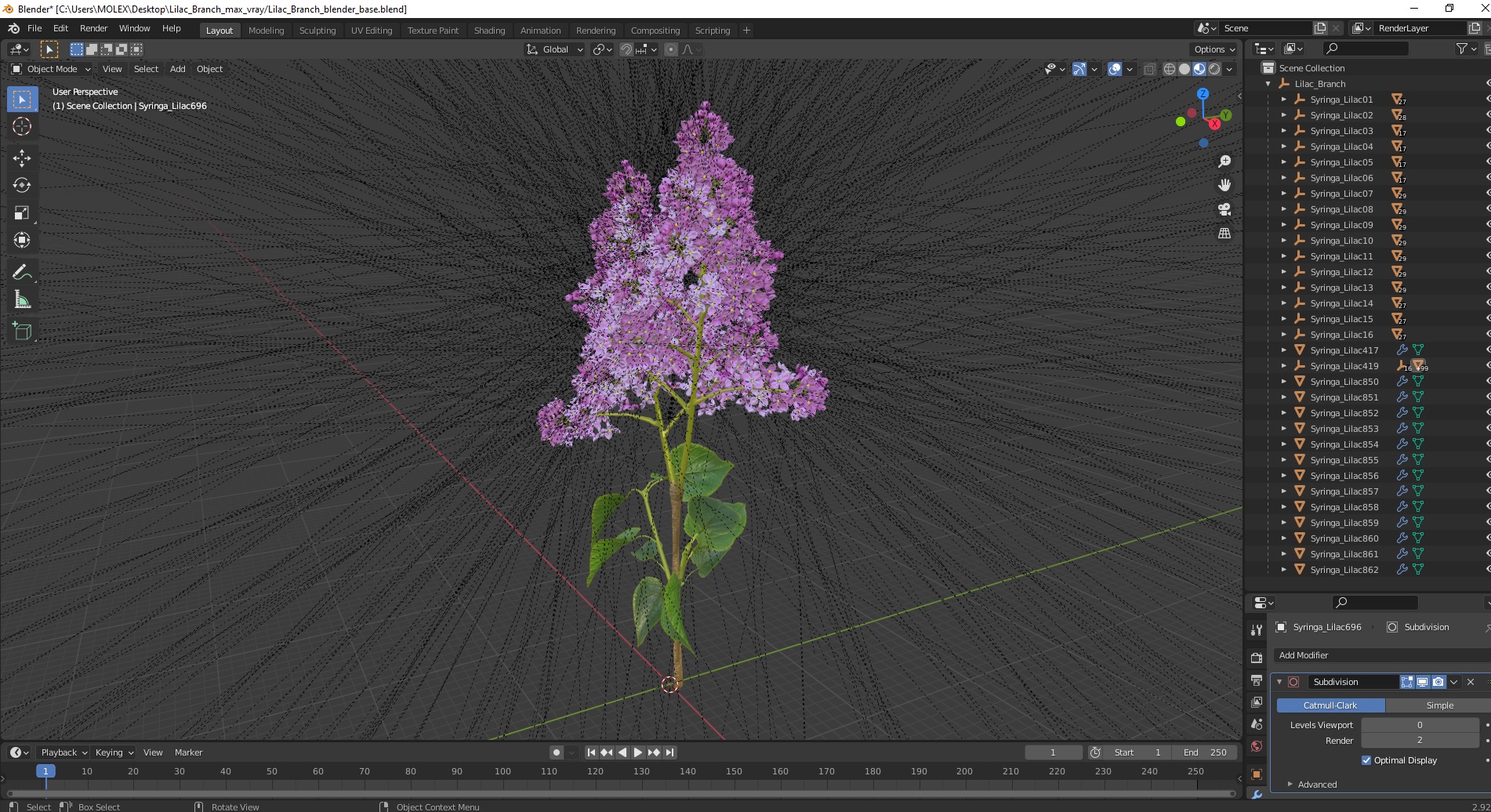This screenshot has width=1491, height=812.
Task: Click the Render levels value field
Action: pos(1420,741)
